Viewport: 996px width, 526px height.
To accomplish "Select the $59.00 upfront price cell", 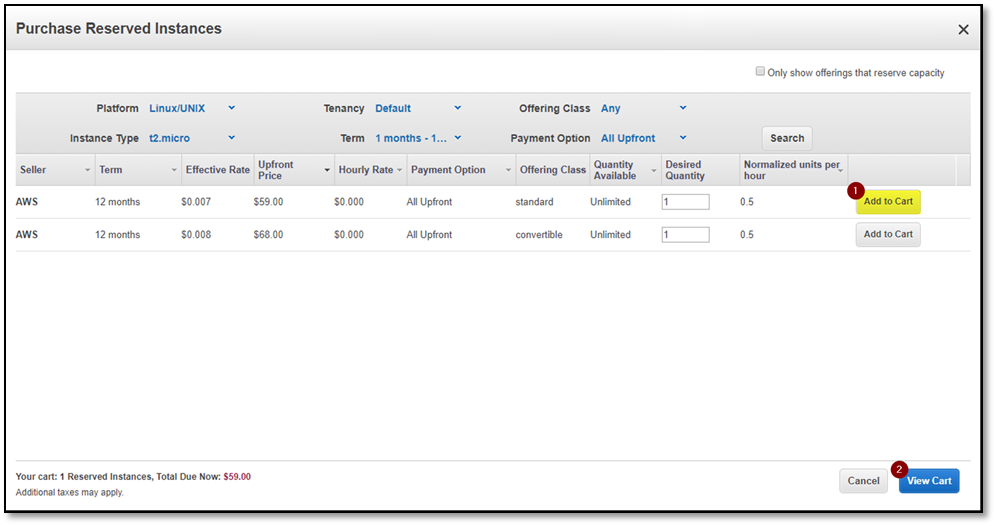I will pyautogui.click(x=268, y=202).
